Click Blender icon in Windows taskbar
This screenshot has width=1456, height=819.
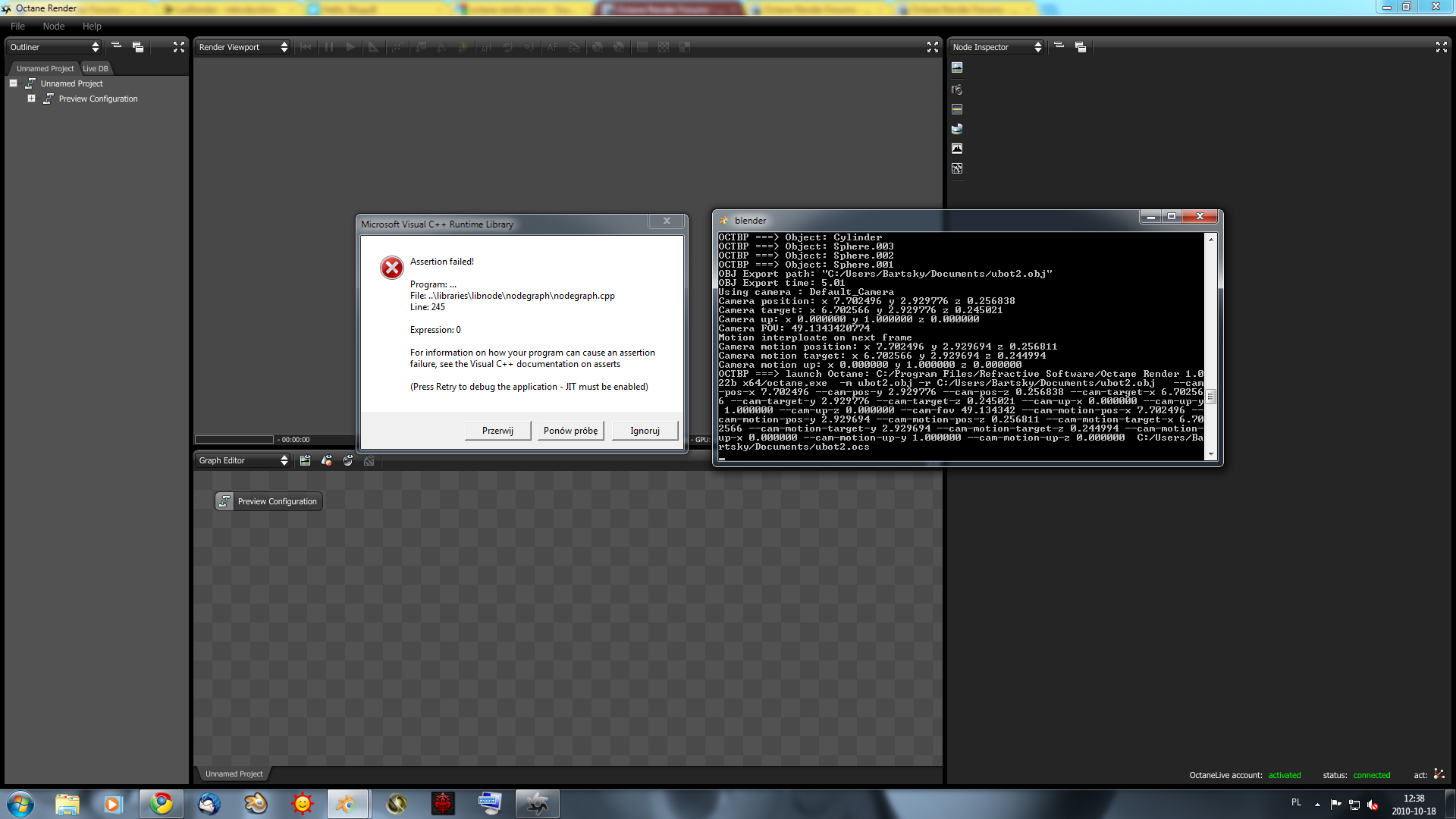(348, 803)
